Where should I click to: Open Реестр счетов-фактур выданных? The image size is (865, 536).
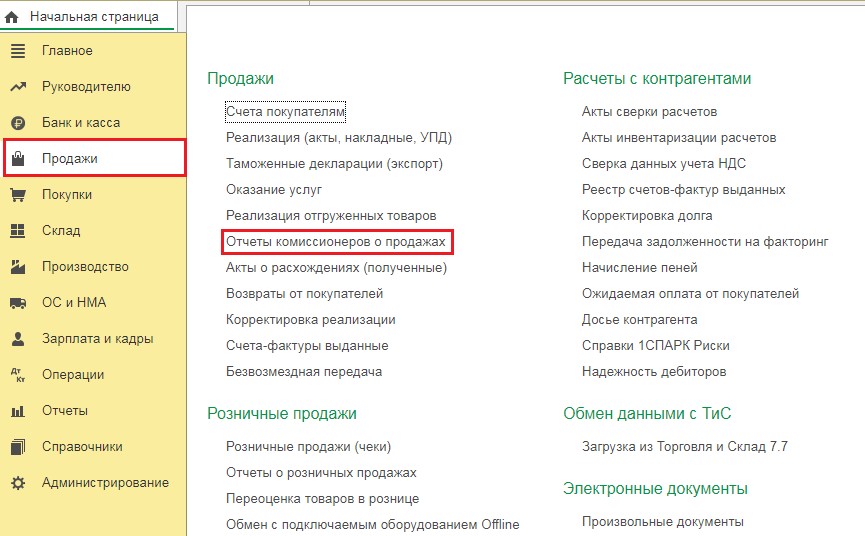click(x=684, y=190)
